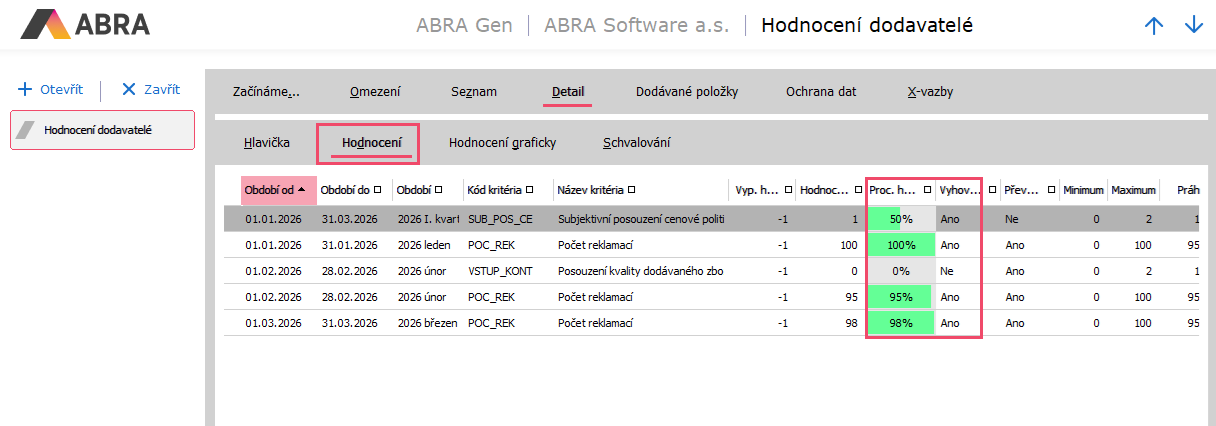Switch to the Seznam tab
The height and width of the screenshot is (426, 1216).
click(x=474, y=92)
